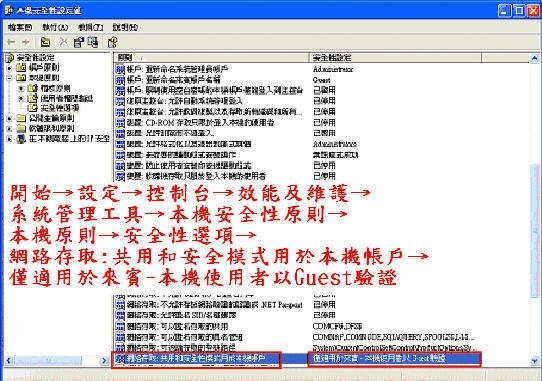Sort by the 安全性設定 column header
This screenshot has height=381, width=542.
pos(395,57)
